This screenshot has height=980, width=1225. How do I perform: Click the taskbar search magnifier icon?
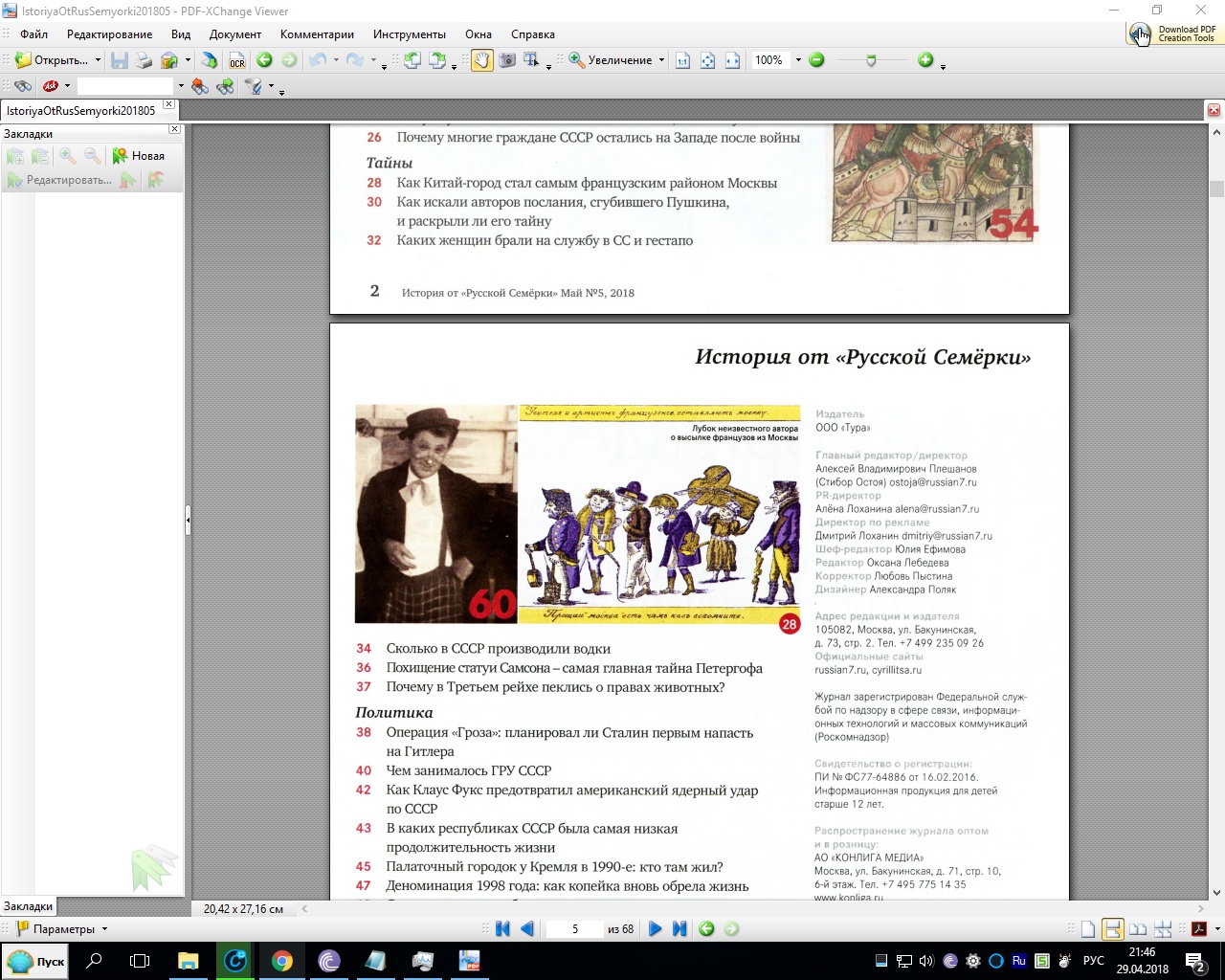click(x=94, y=961)
